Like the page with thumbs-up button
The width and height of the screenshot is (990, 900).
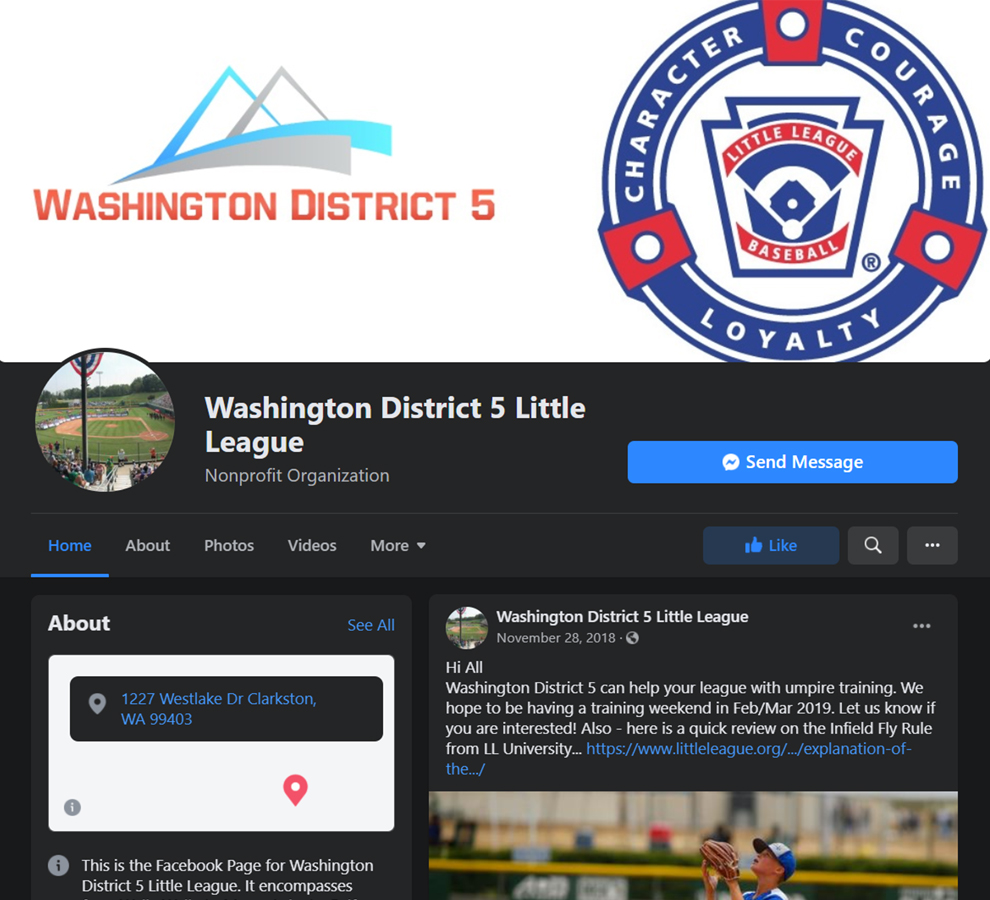[x=771, y=545]
